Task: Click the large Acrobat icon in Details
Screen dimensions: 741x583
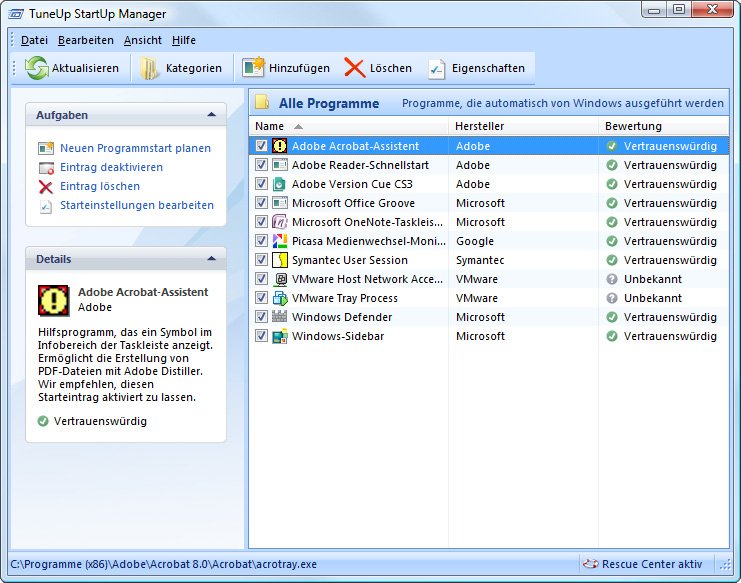Action: coord(53,300)
